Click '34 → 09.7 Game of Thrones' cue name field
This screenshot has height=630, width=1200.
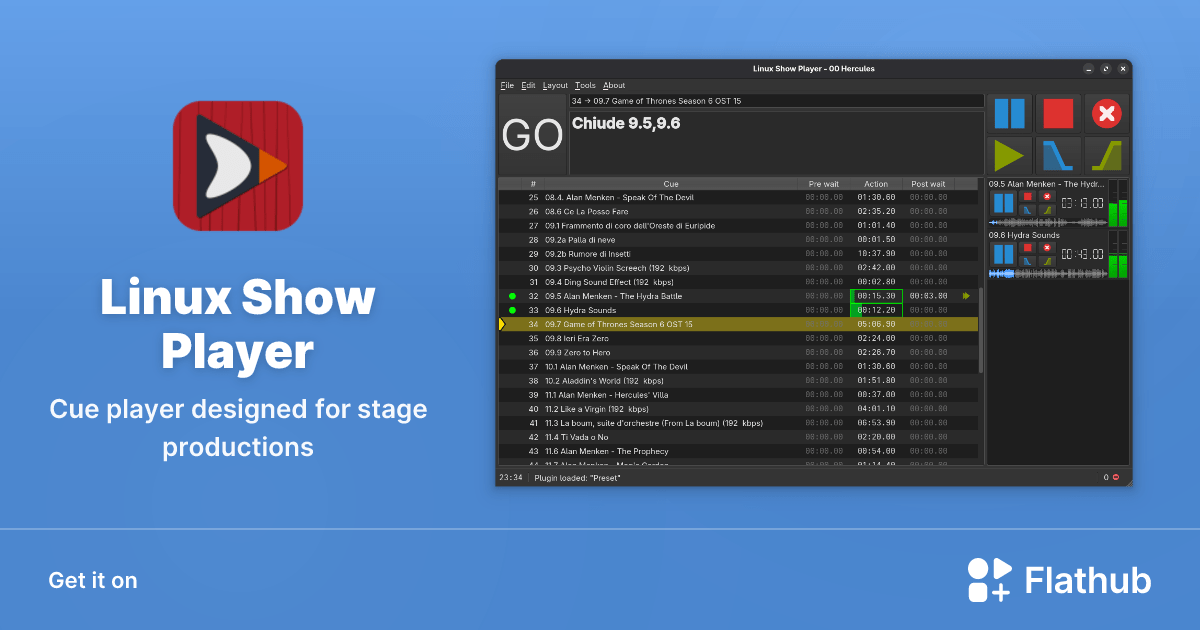coord(777,101)
